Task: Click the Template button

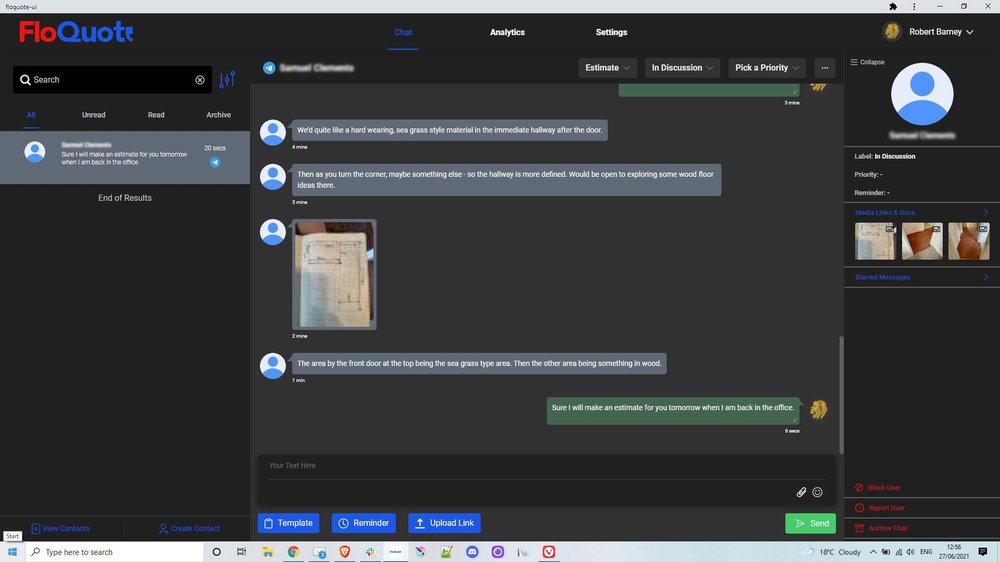Action: 288,523
